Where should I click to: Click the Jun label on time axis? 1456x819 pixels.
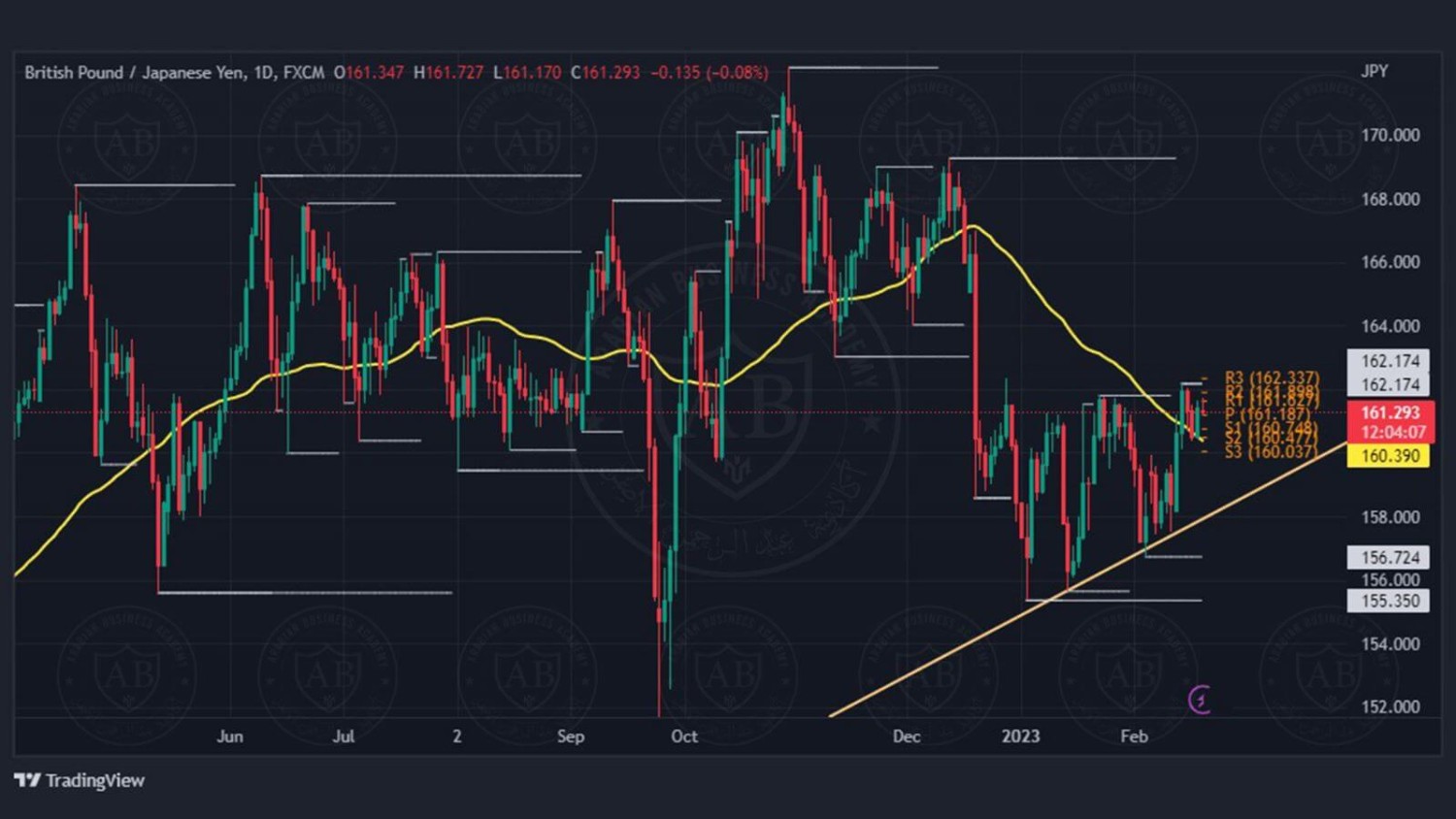230,737
